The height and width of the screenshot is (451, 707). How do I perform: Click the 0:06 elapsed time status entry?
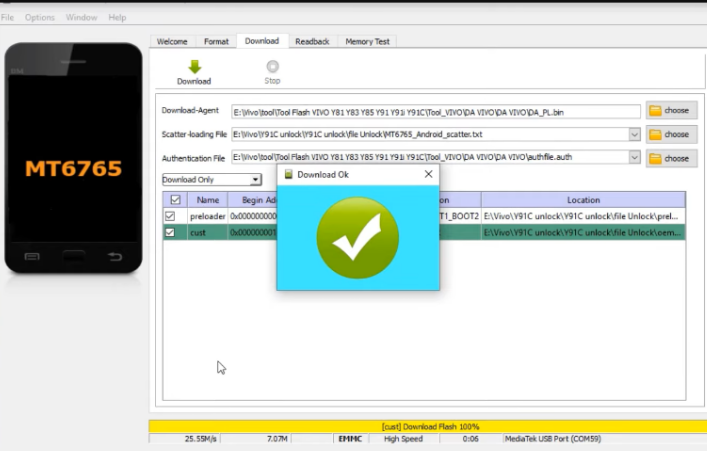[470, 438]
